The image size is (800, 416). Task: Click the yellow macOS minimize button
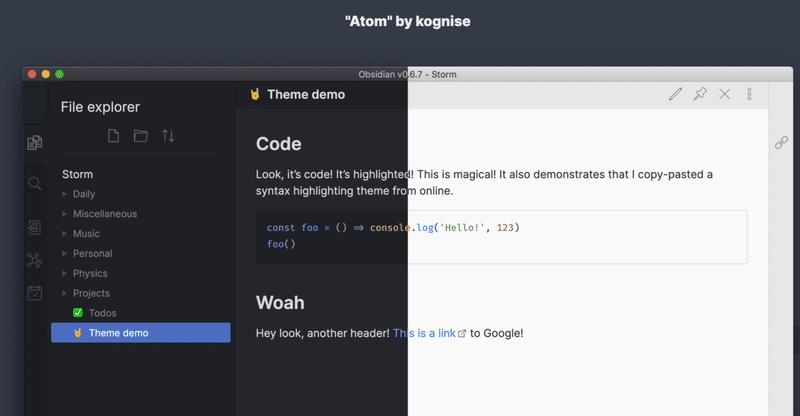point(45,74)
